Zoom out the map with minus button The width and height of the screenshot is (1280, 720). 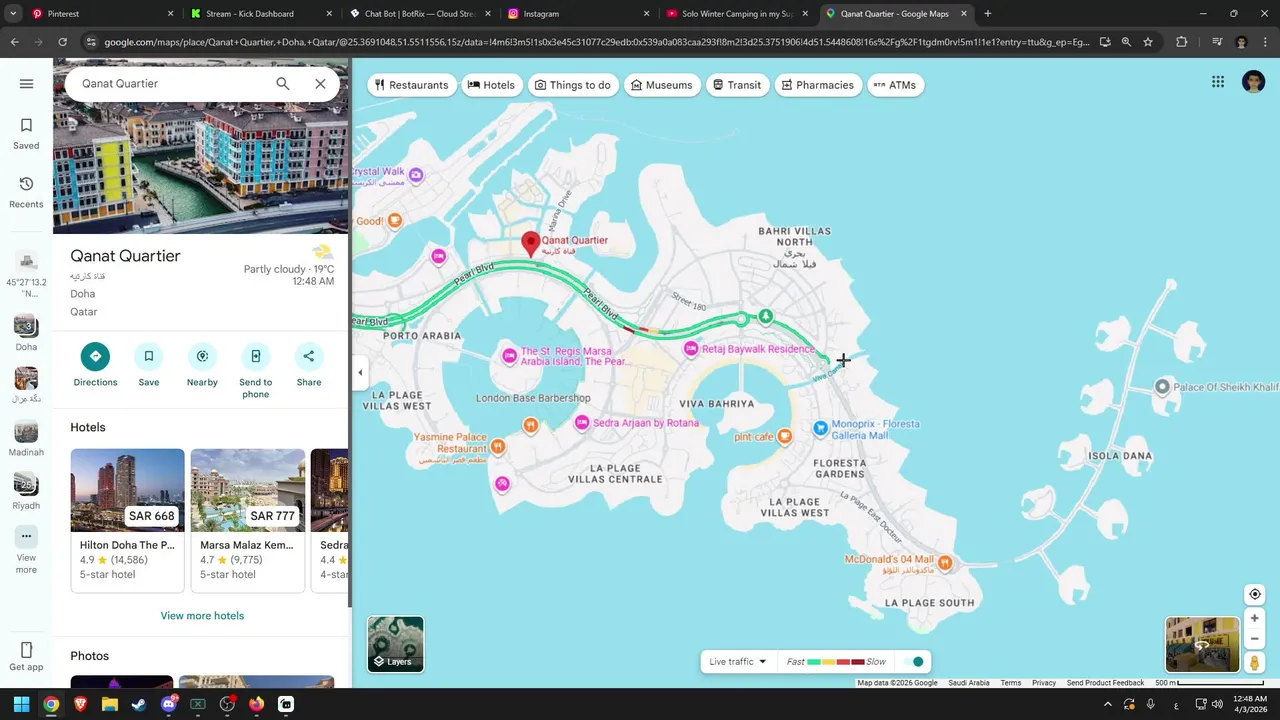point(1255,639)
